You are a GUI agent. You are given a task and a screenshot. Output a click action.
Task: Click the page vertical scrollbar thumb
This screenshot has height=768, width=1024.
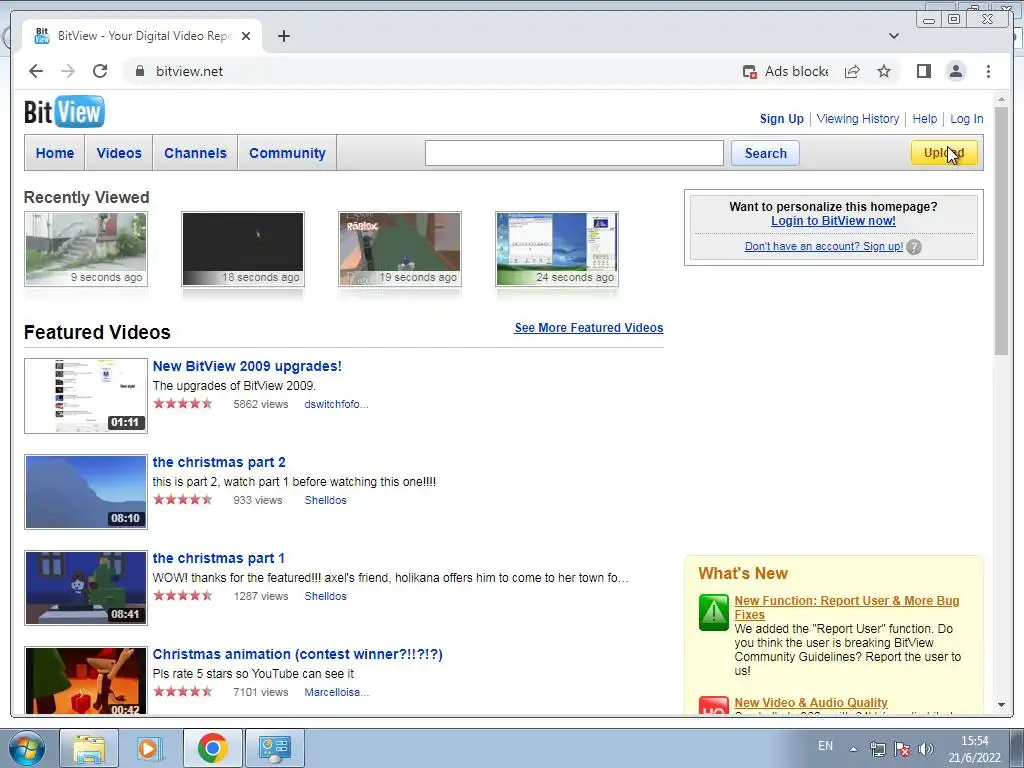(x=1001, y=231)
